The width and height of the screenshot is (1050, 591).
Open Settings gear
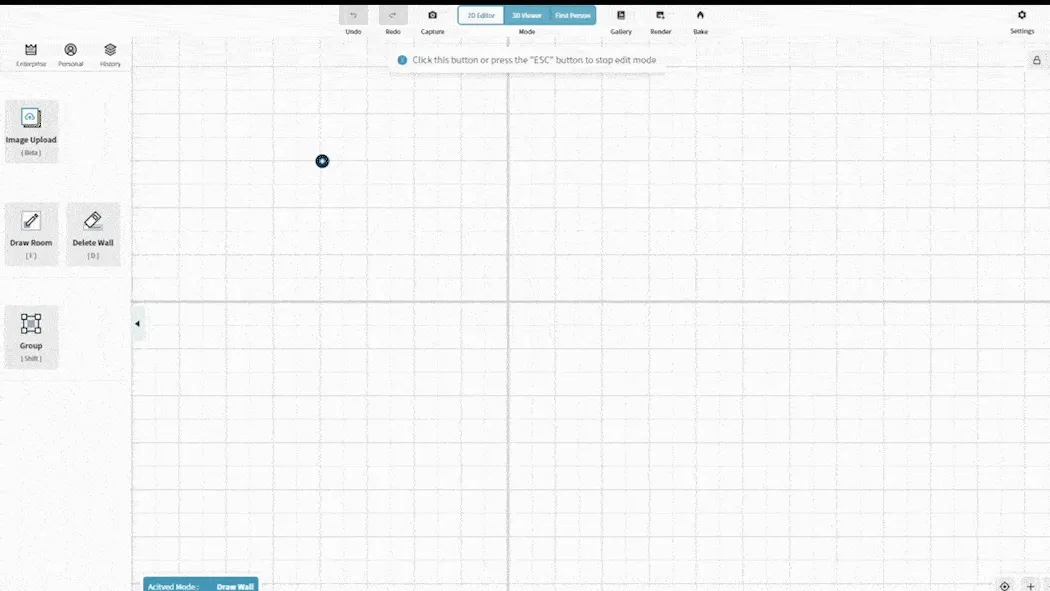tap(1022, 15)
